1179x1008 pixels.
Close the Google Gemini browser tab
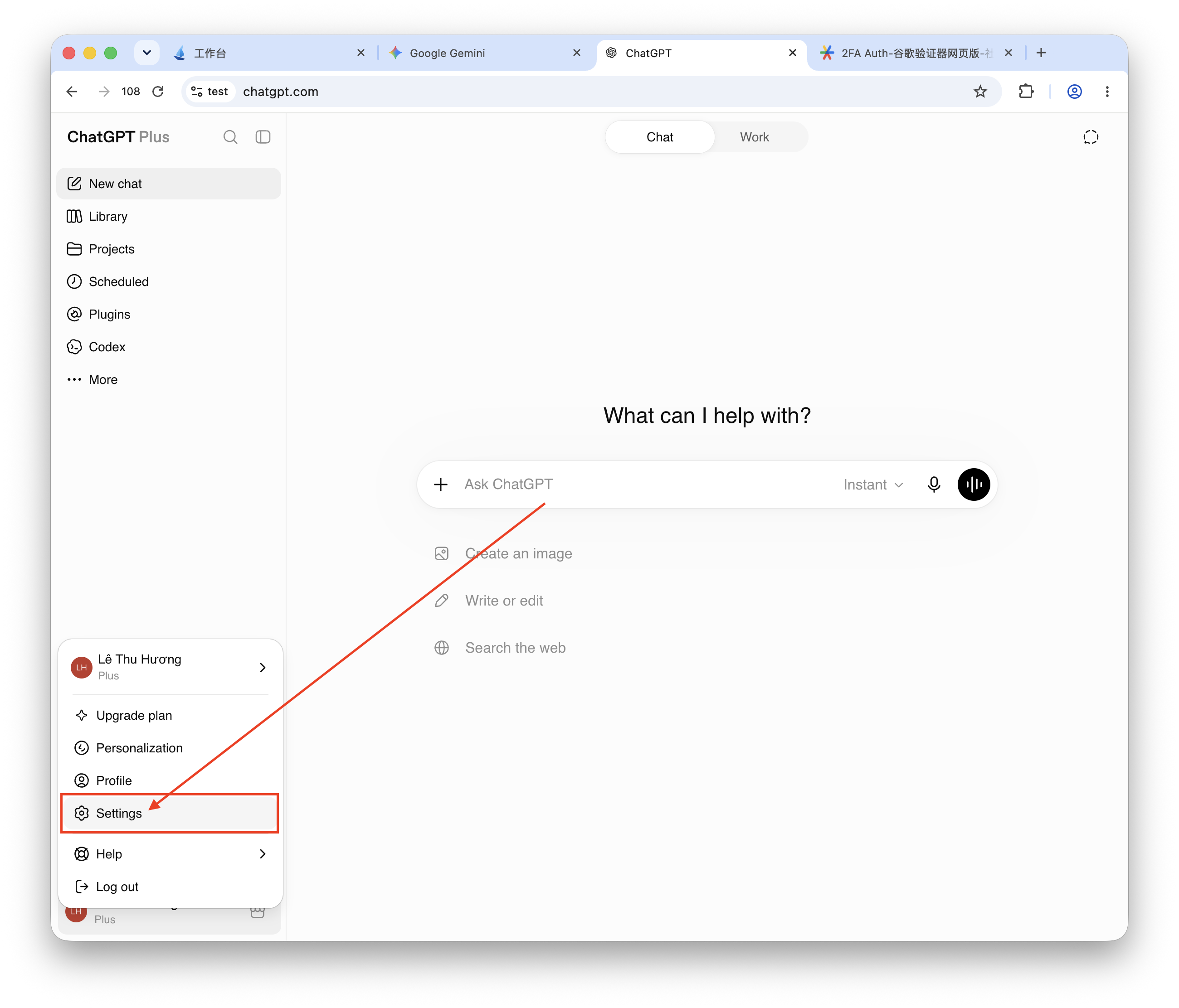pos(576,53)
